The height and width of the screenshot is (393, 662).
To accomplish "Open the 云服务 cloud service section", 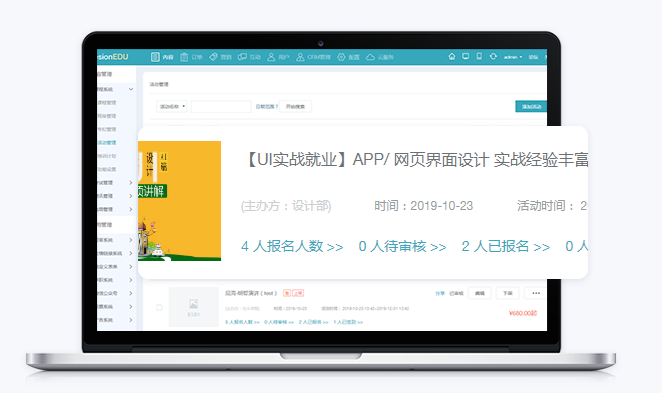I will click(380, 57).
